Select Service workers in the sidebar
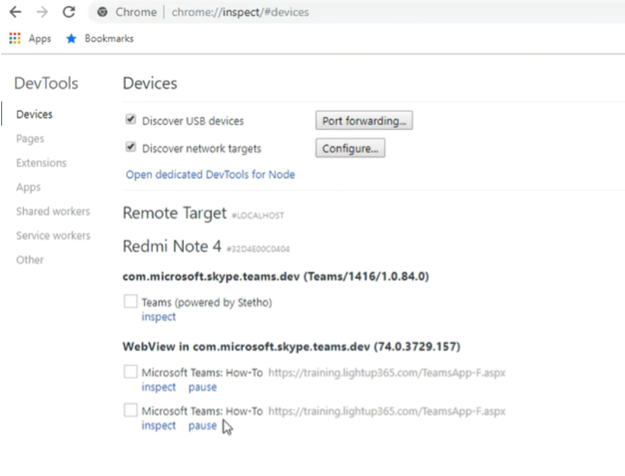Viewport: 625px width, 476px height. click(53, 236)
